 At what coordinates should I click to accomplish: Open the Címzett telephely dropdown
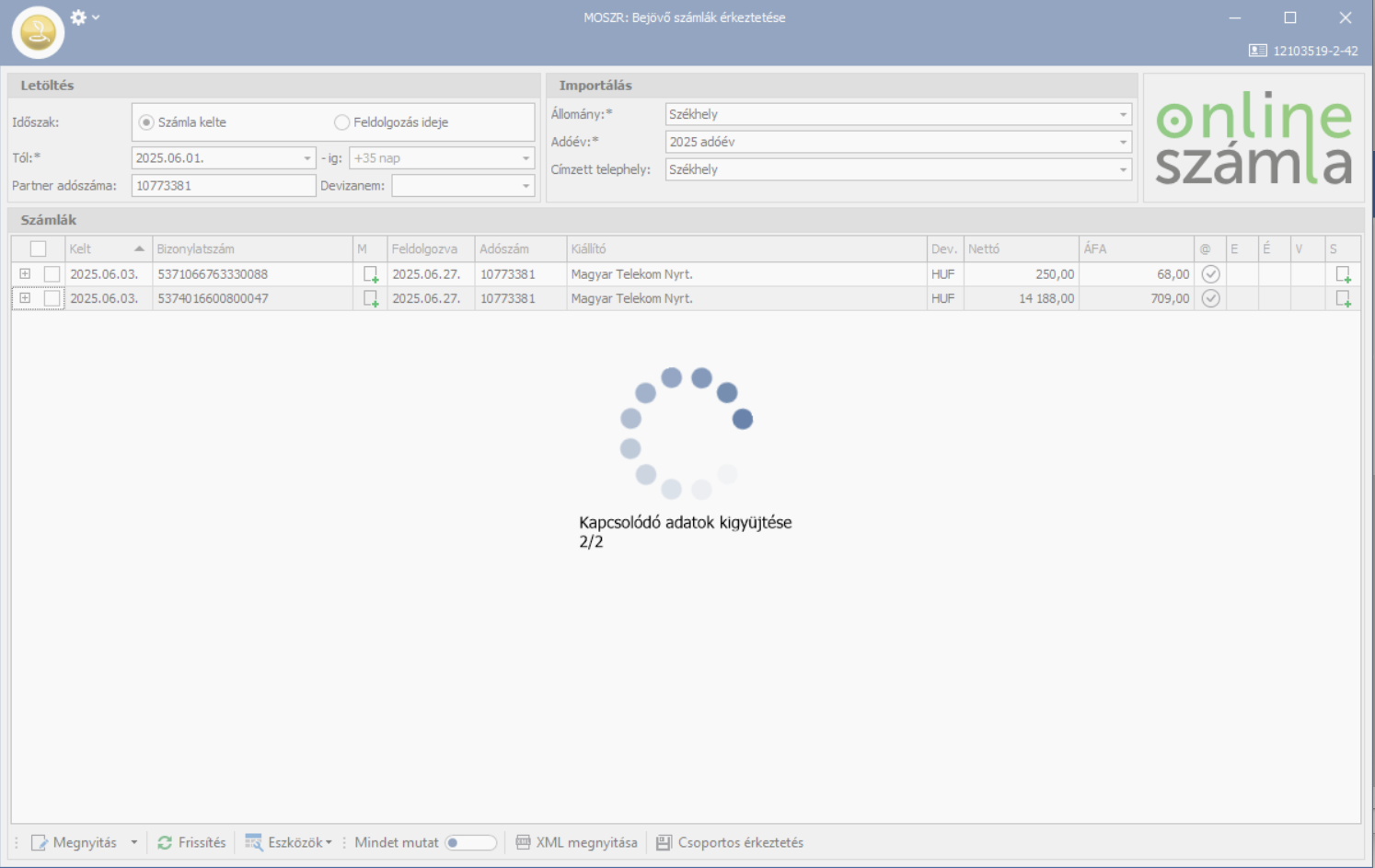[x=1123, y=169]
